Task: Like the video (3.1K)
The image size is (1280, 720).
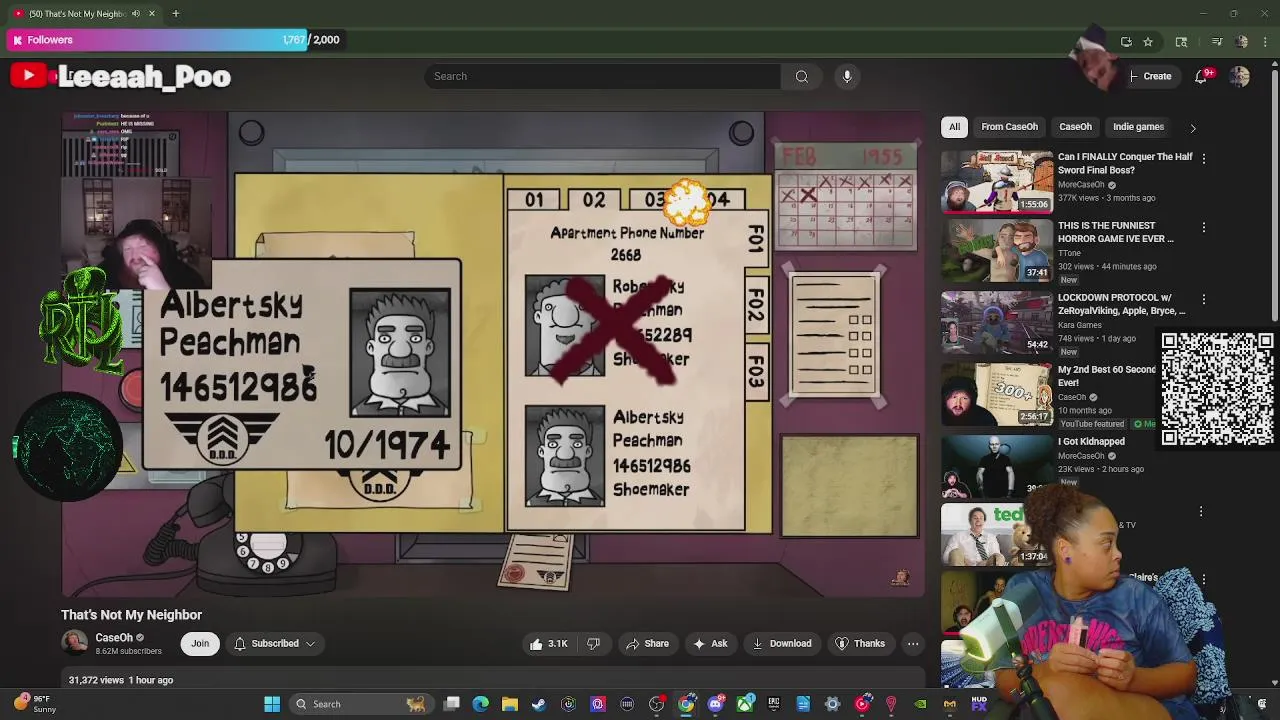Action: [549, 644]
